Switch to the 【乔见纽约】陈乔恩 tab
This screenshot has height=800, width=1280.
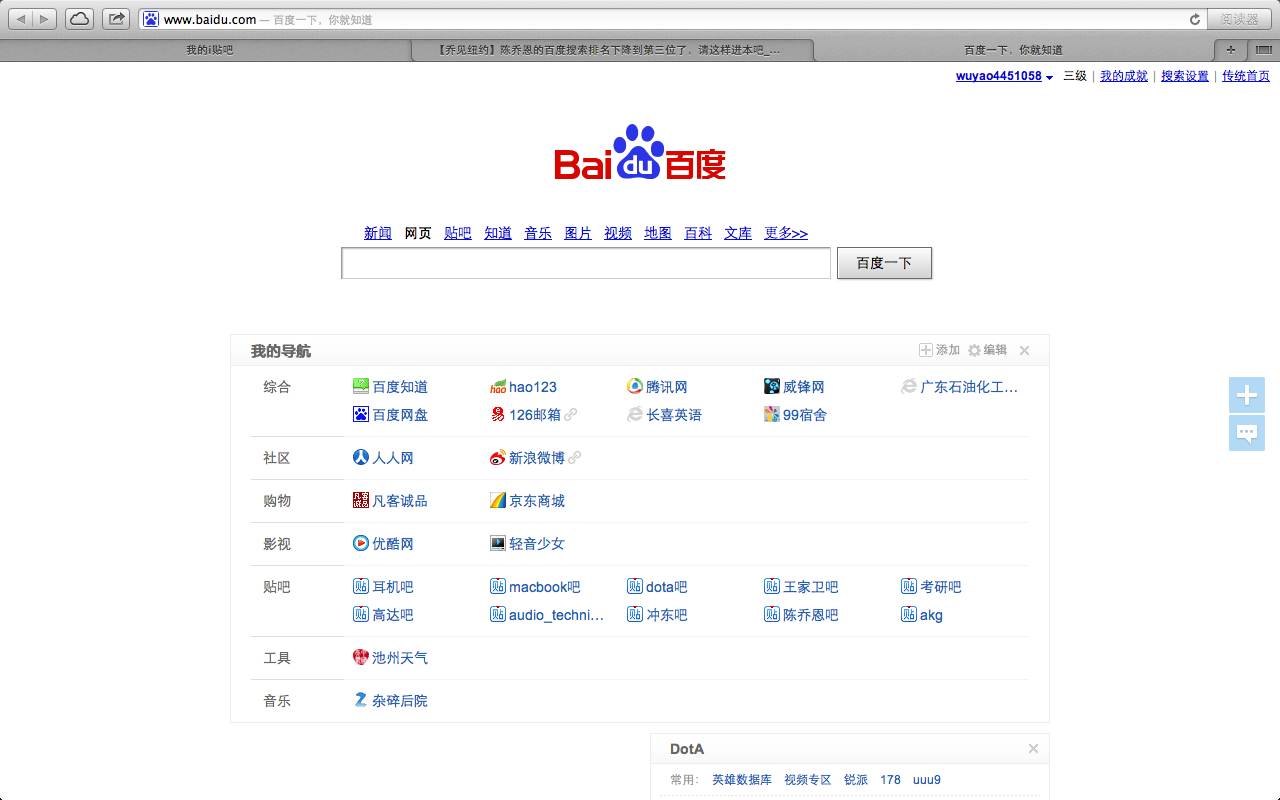pyautogui.click(x=611, y=50)
